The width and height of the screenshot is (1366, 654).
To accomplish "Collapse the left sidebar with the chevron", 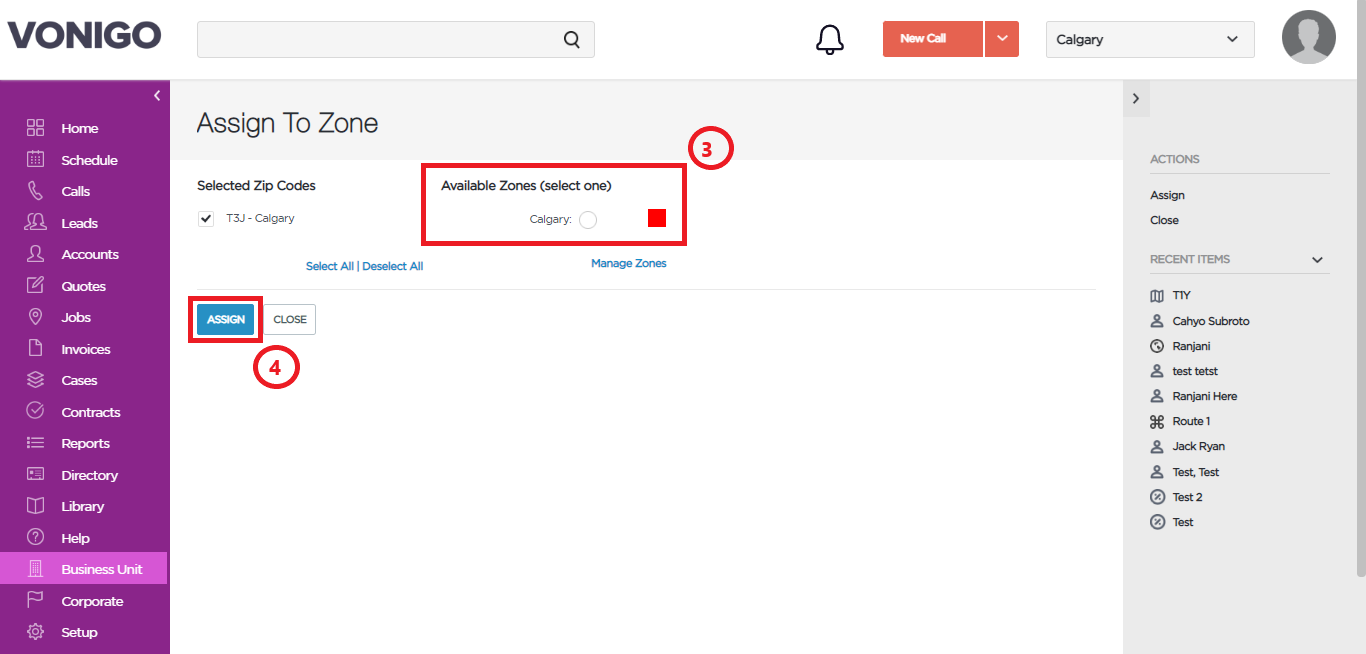I will 157,96.
